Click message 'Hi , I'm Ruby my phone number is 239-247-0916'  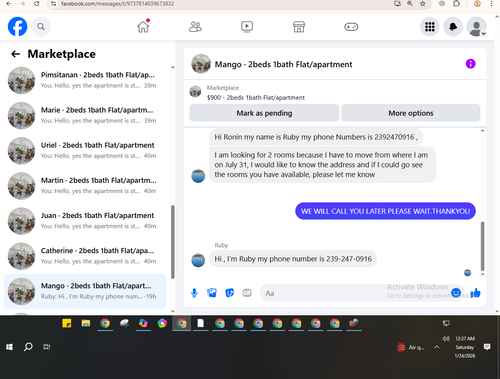click(x=293, y=259)
